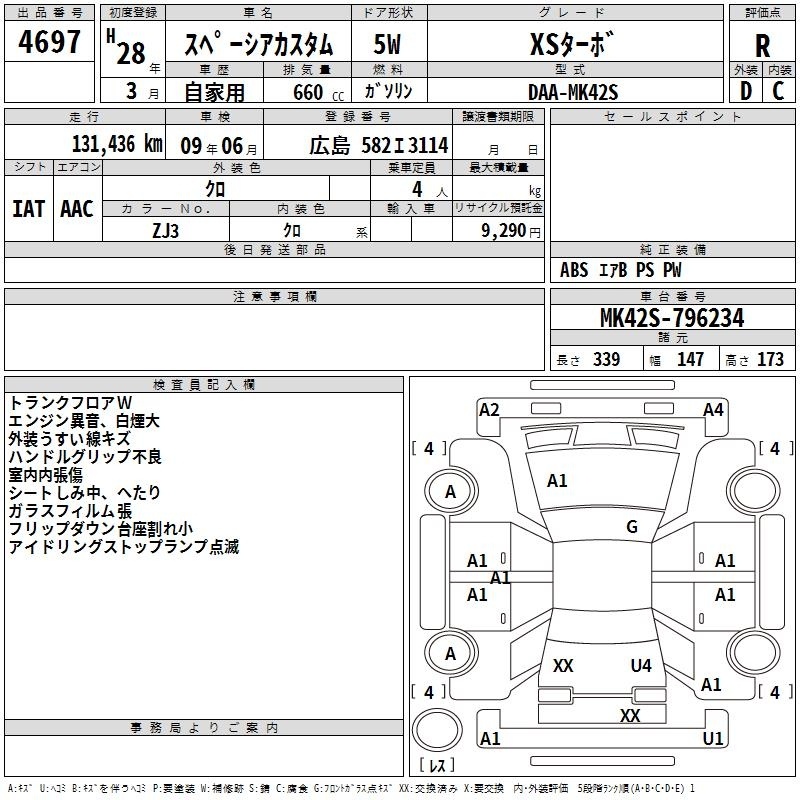800x800 pixels.
Task: Click the color number ZJ3
Action: coord(166,229)
